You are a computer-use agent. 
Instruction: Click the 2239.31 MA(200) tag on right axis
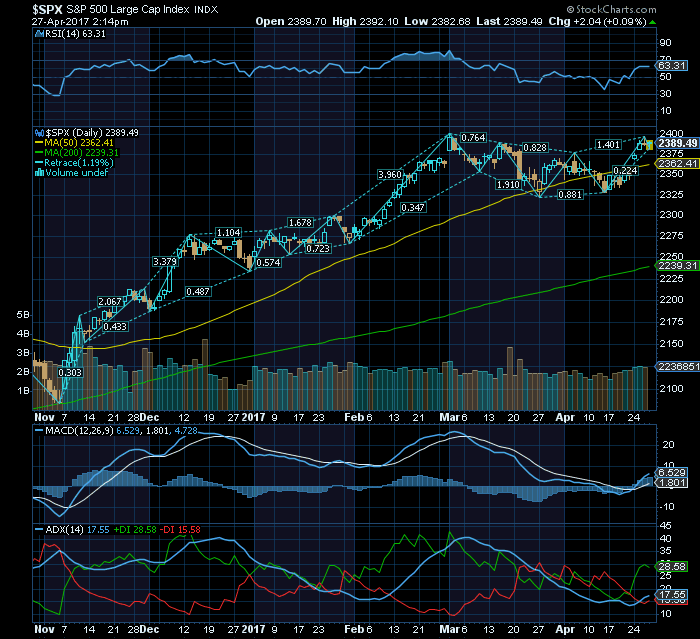pyautogui.click(x=678, y=266)
